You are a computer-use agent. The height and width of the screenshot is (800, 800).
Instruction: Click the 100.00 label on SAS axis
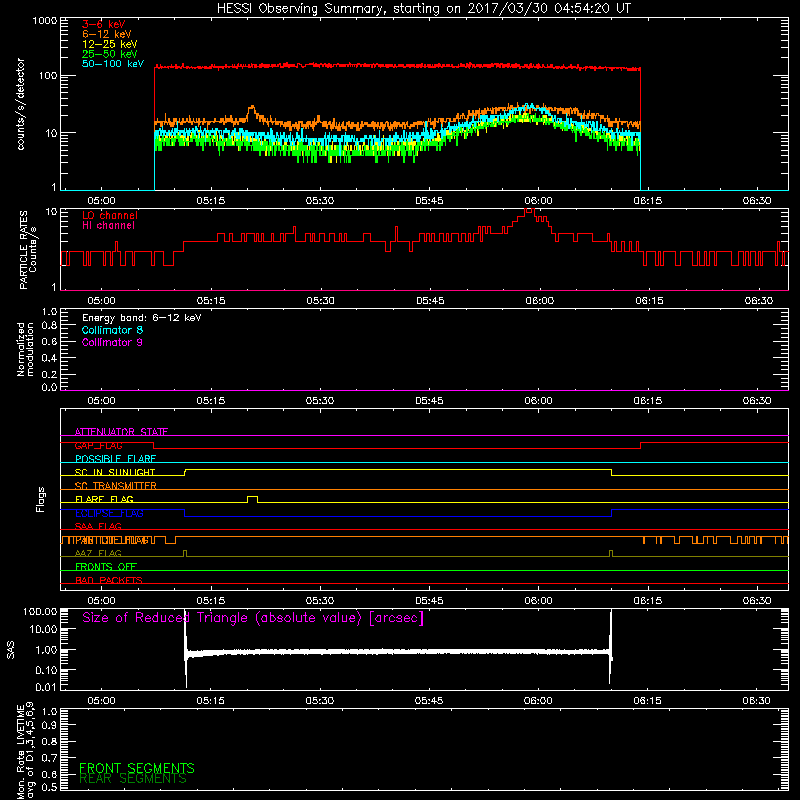(x=40, y=612)
